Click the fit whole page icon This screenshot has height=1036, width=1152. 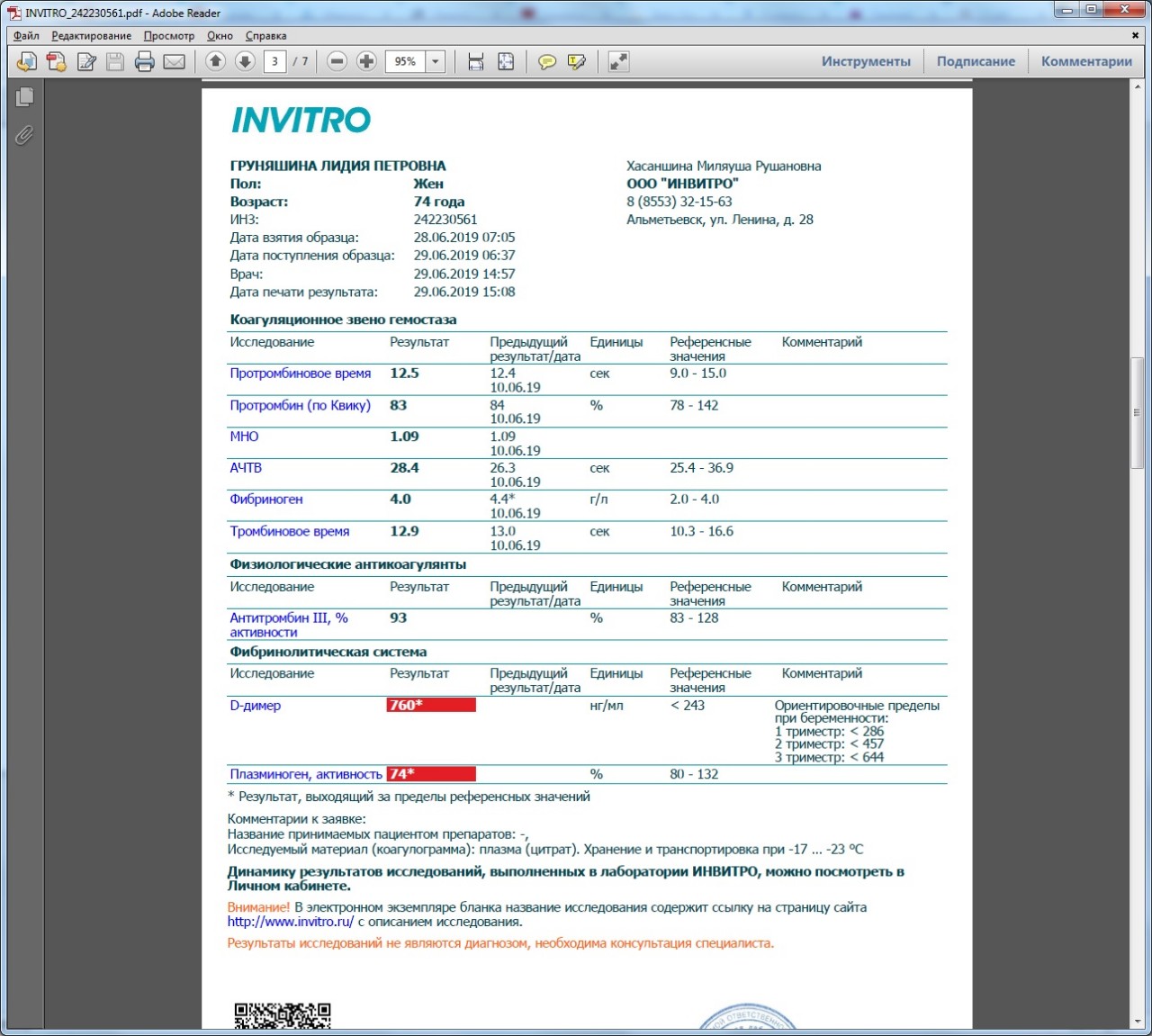click(506, 61)
